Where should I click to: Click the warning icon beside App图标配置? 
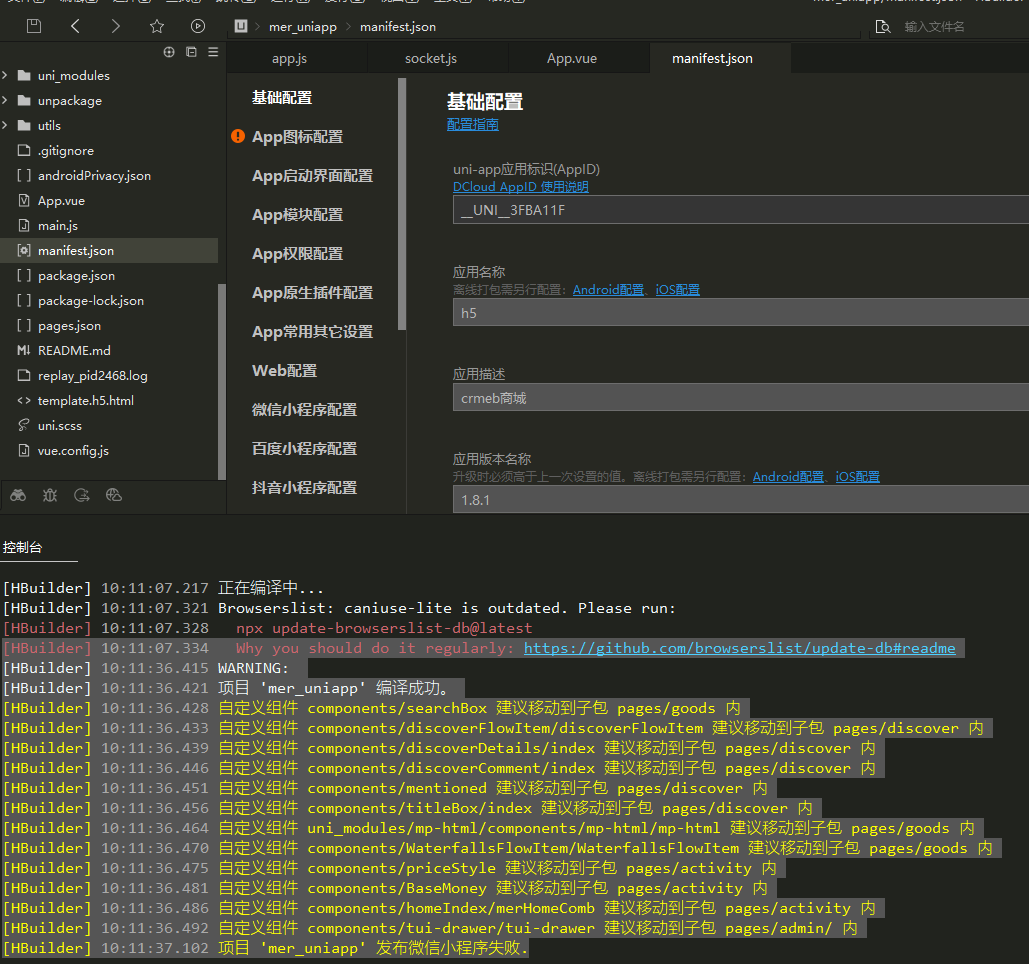(238, 136)
